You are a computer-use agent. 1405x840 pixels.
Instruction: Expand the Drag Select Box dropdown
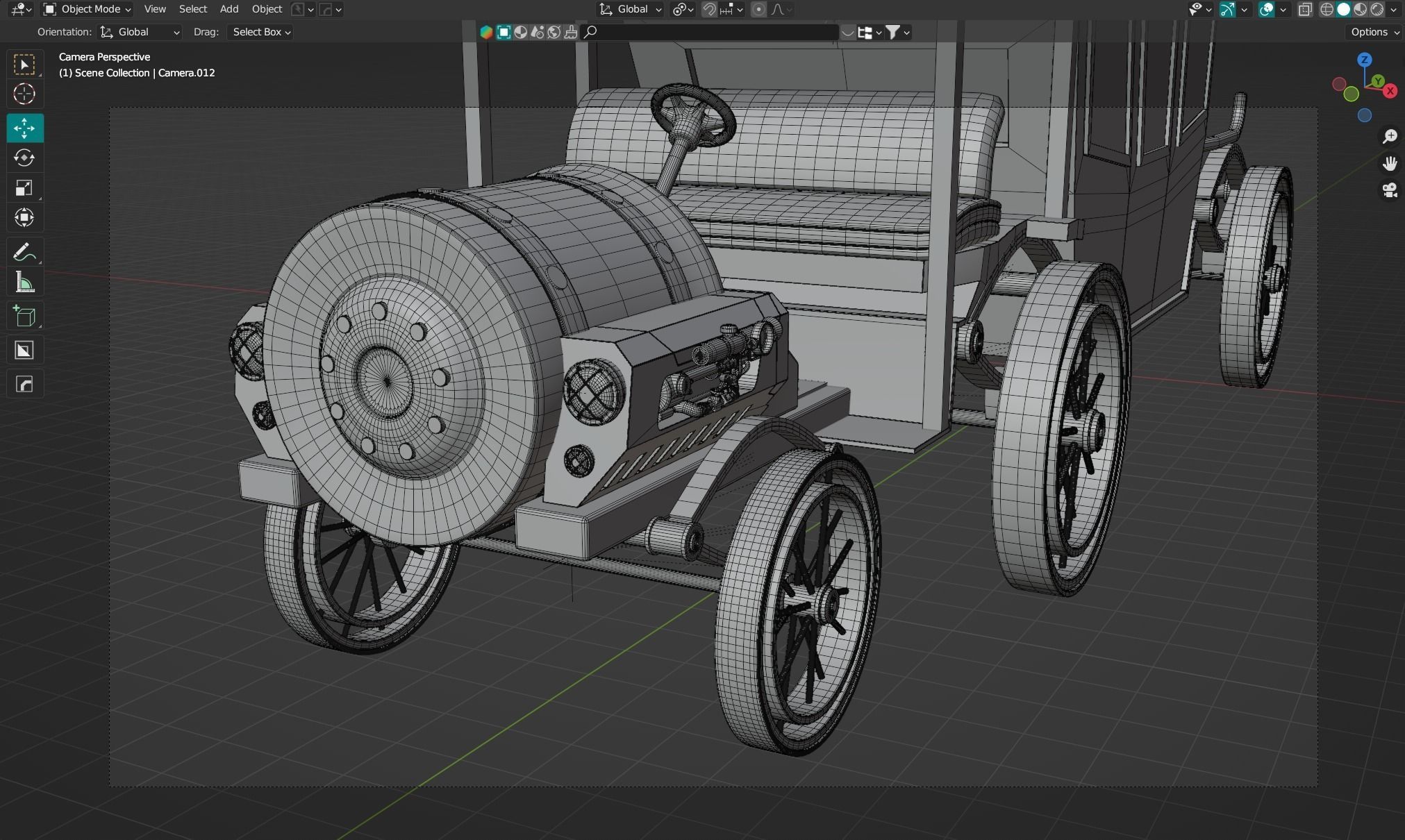pos(260,32)
